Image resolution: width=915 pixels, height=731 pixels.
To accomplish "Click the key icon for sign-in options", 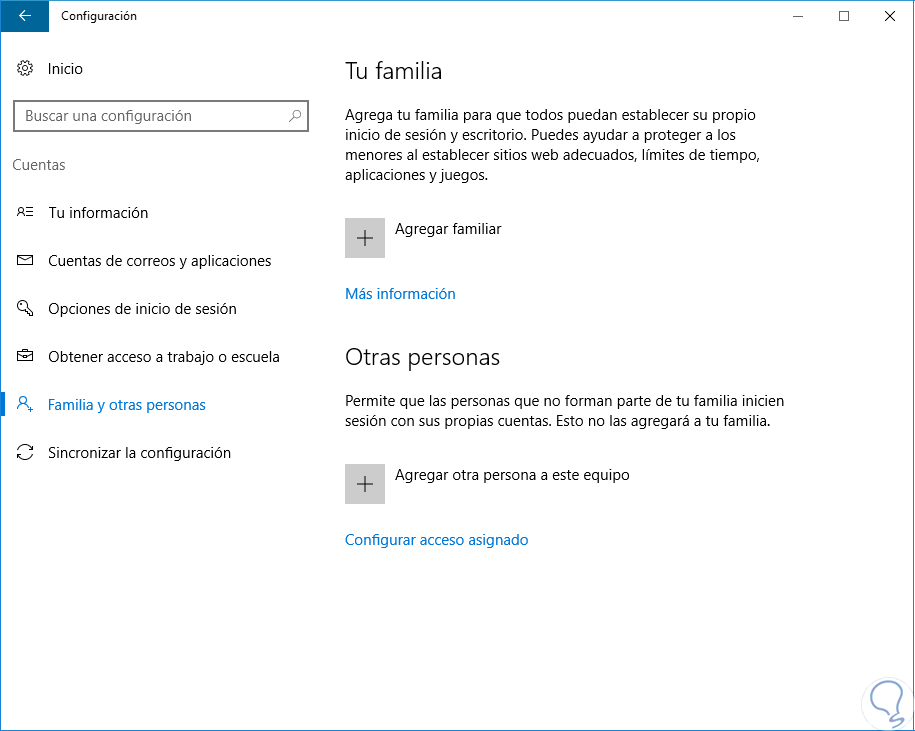I will (x=26, y=309).
